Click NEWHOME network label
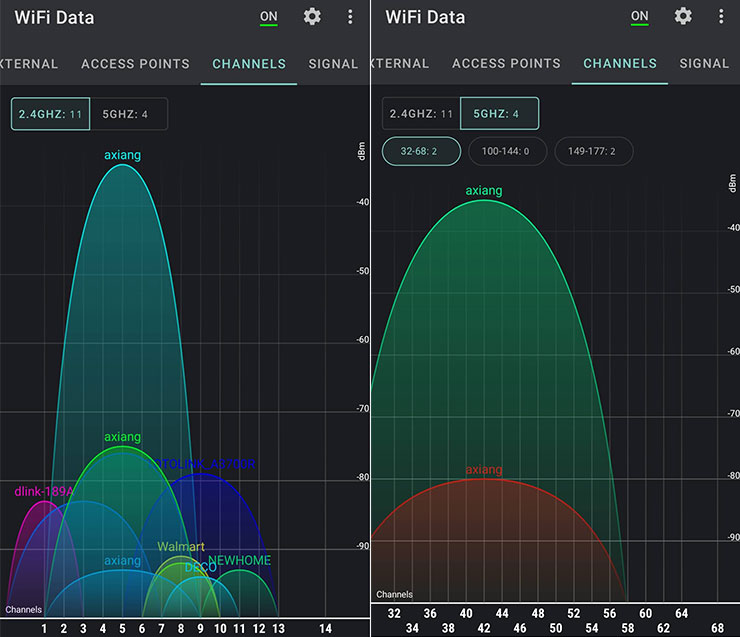The image size is (740, 637). pos(240,560)
